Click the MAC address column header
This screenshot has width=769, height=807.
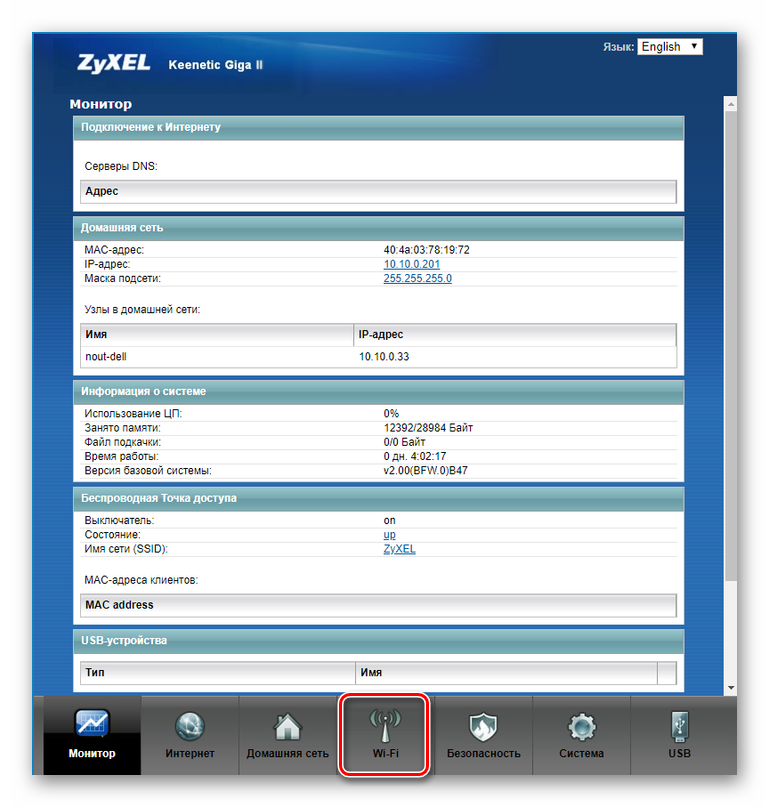point(378,605)
